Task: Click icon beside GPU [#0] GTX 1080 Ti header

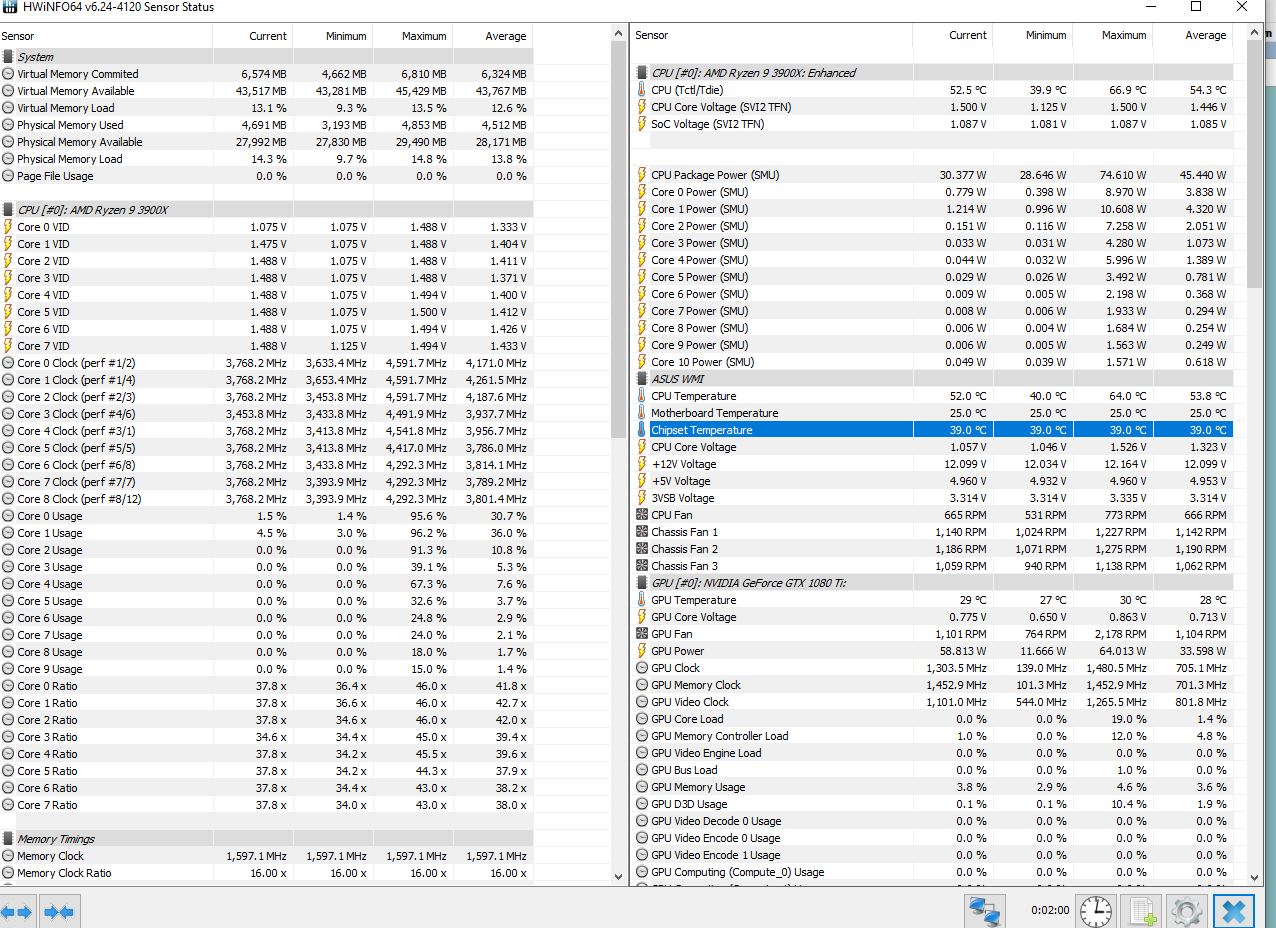Action: point(642,583)
